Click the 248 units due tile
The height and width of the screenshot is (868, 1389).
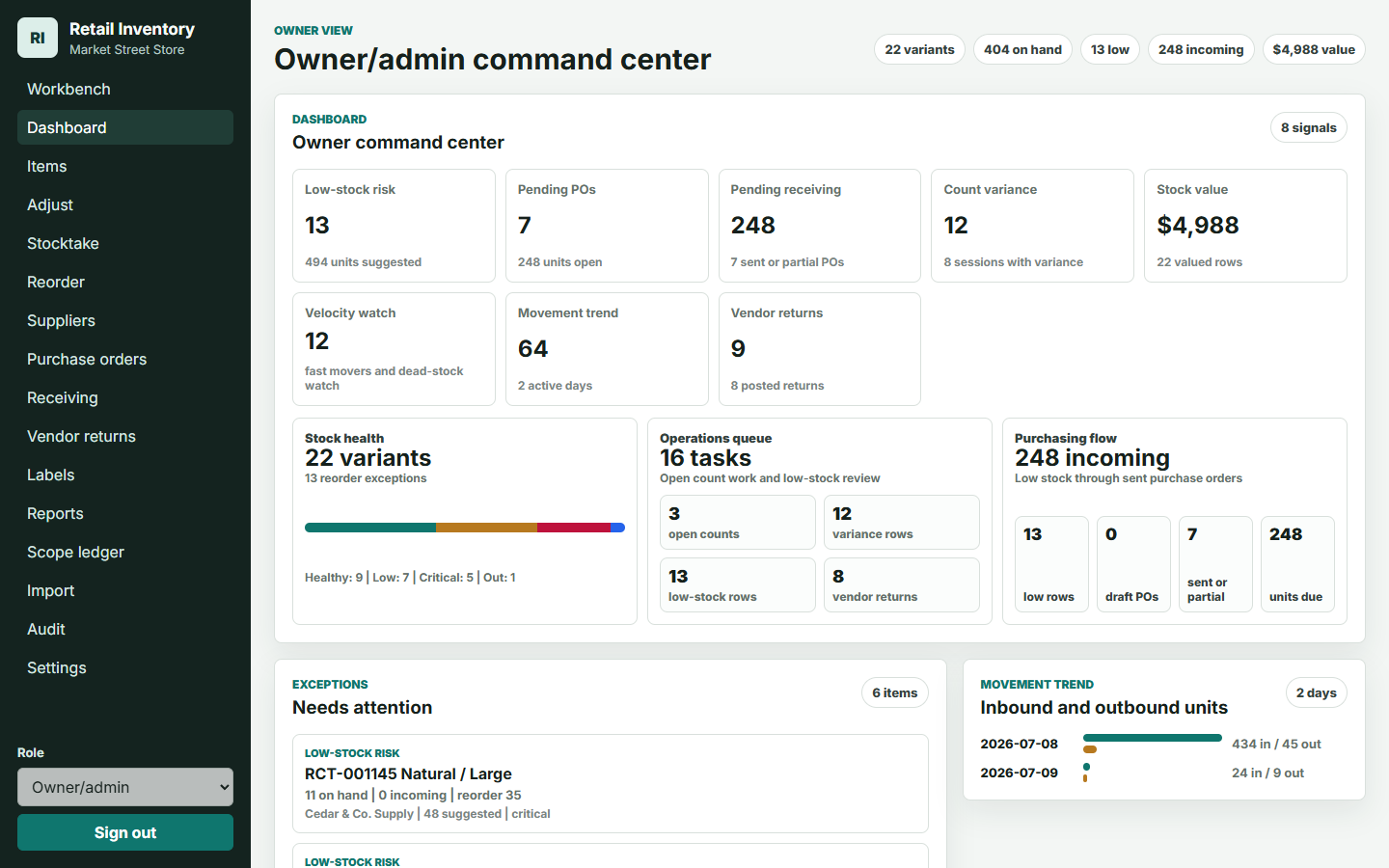[x=1297, y=564]
